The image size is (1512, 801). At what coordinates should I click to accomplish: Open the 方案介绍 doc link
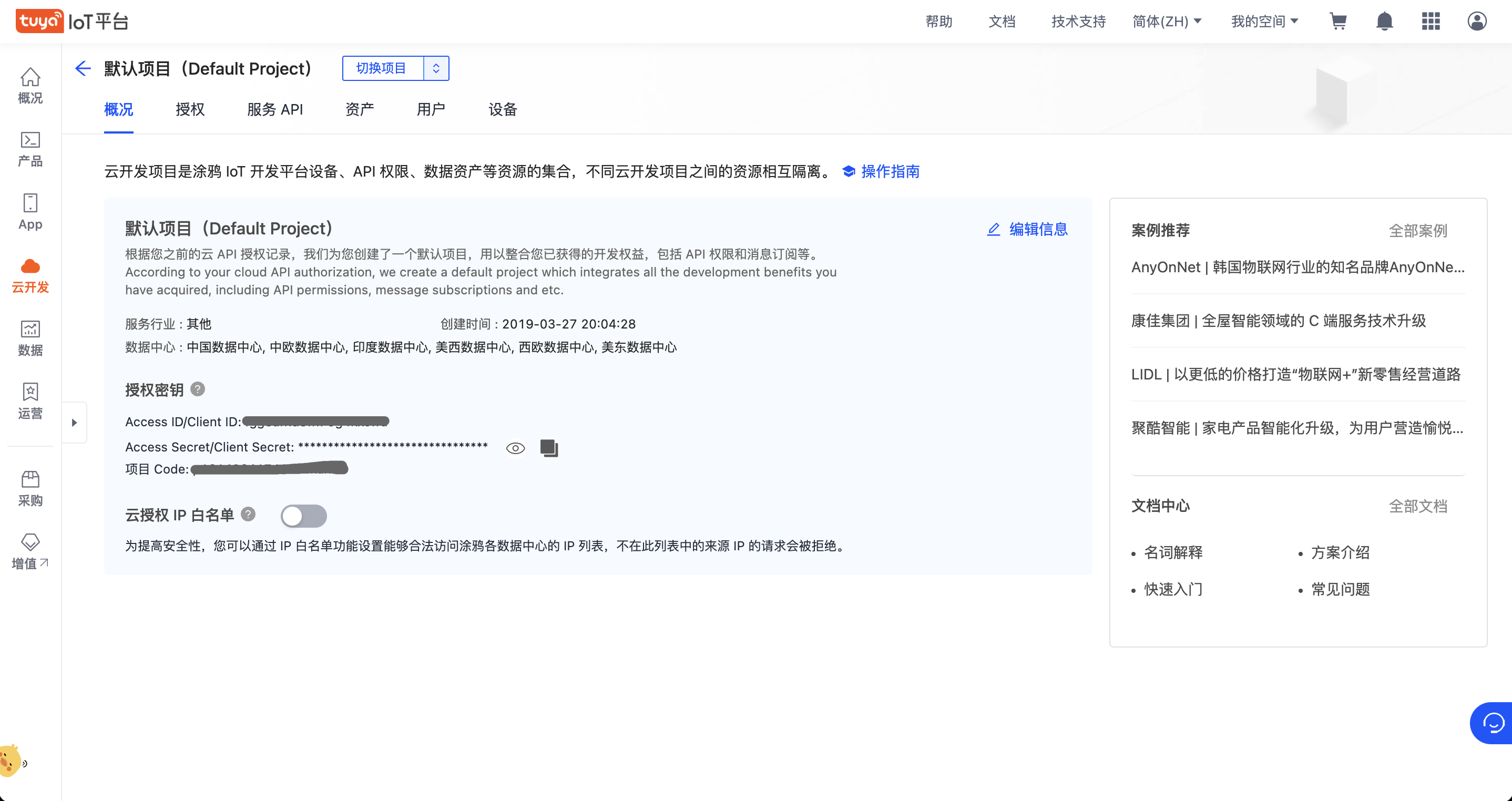[x=1340, y=552]
